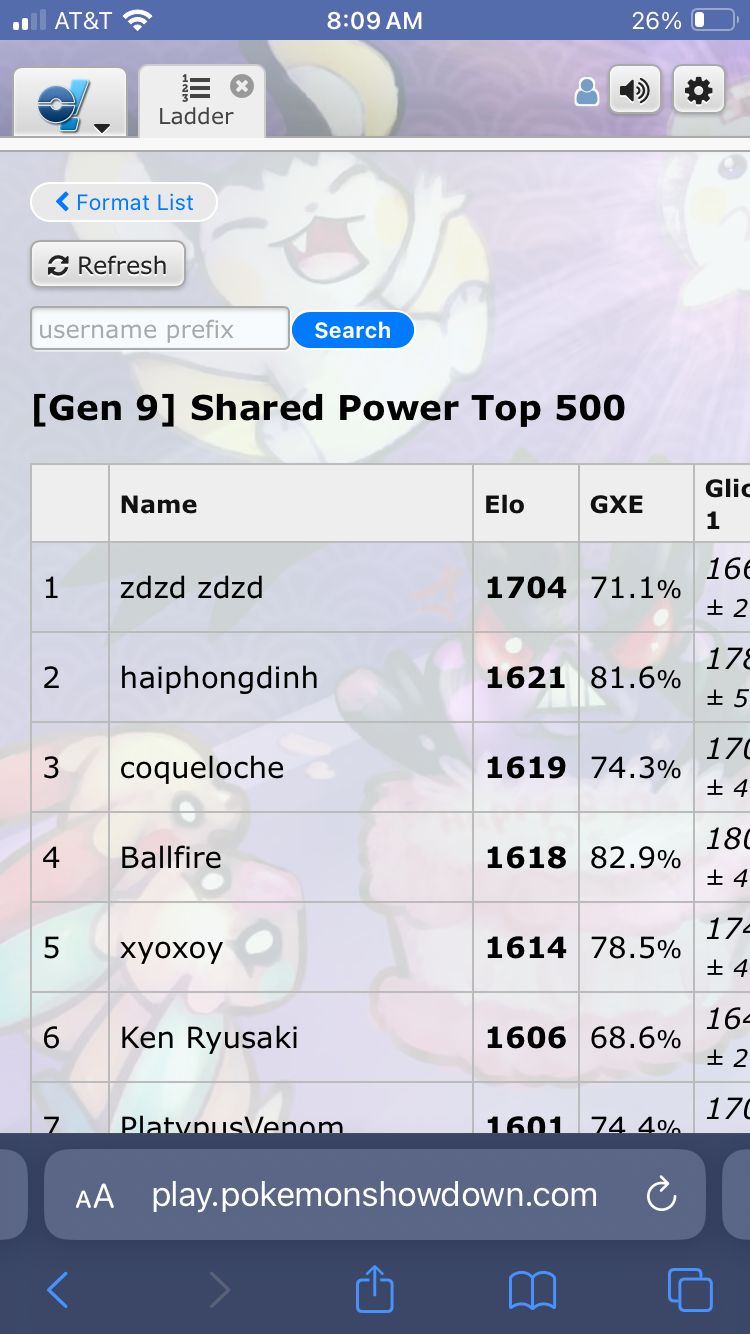This screenshot has width=750, height=1334.
Task: Toggle the sound volume button
Action: [634, 92]
